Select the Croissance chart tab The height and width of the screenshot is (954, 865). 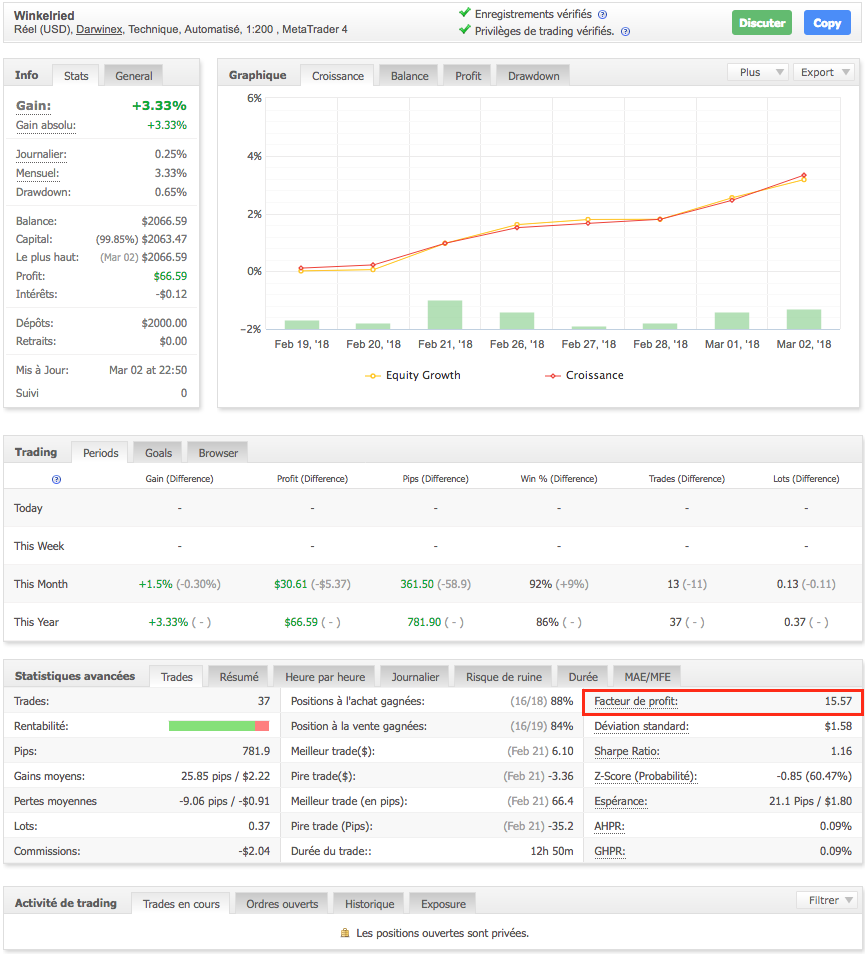click(x=338, y=75)
